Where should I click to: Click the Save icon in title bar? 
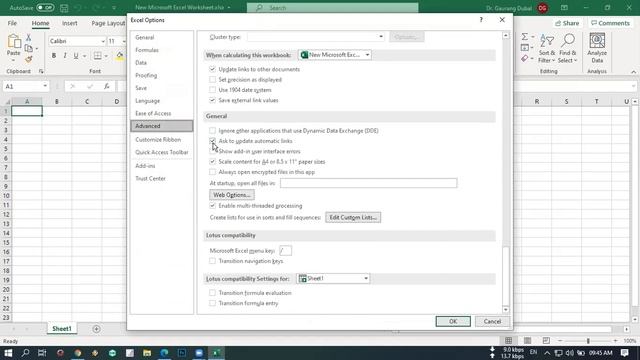[64, 8]
